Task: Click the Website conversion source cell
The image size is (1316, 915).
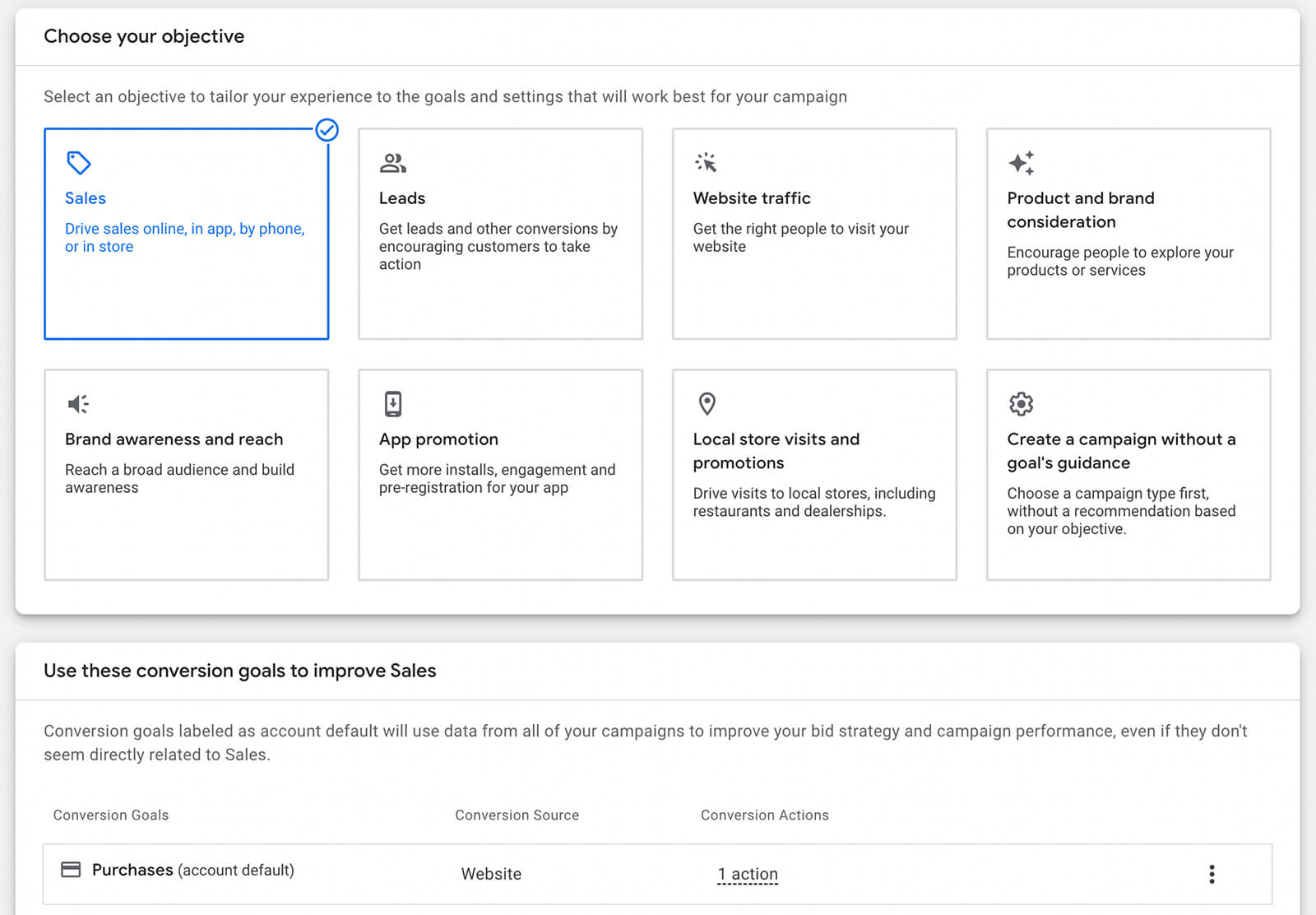Action: (x=491, y=874)
